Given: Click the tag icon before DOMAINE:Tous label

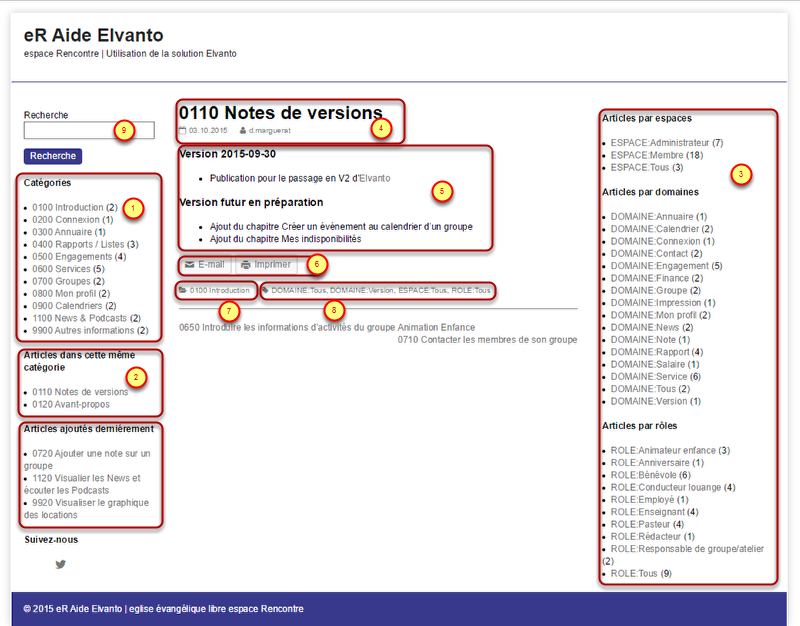Looking at the screenshot, I should 266,290.
